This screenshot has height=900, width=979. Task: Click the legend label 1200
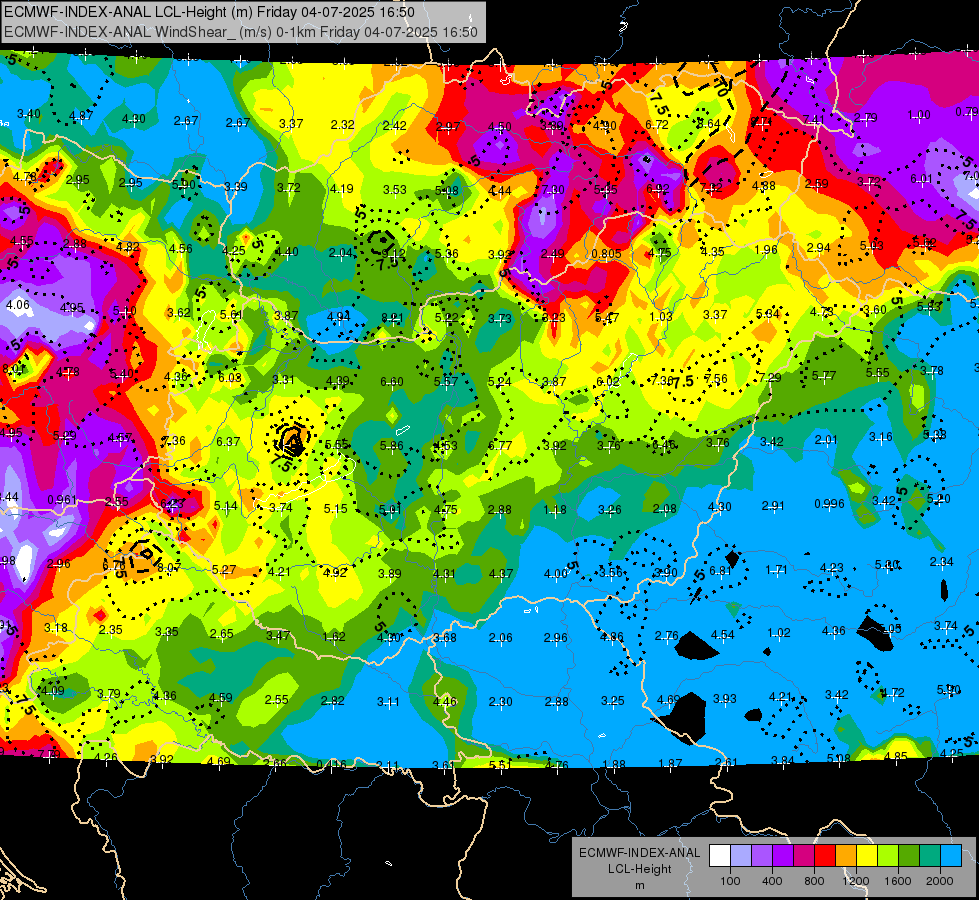[855, 881]
